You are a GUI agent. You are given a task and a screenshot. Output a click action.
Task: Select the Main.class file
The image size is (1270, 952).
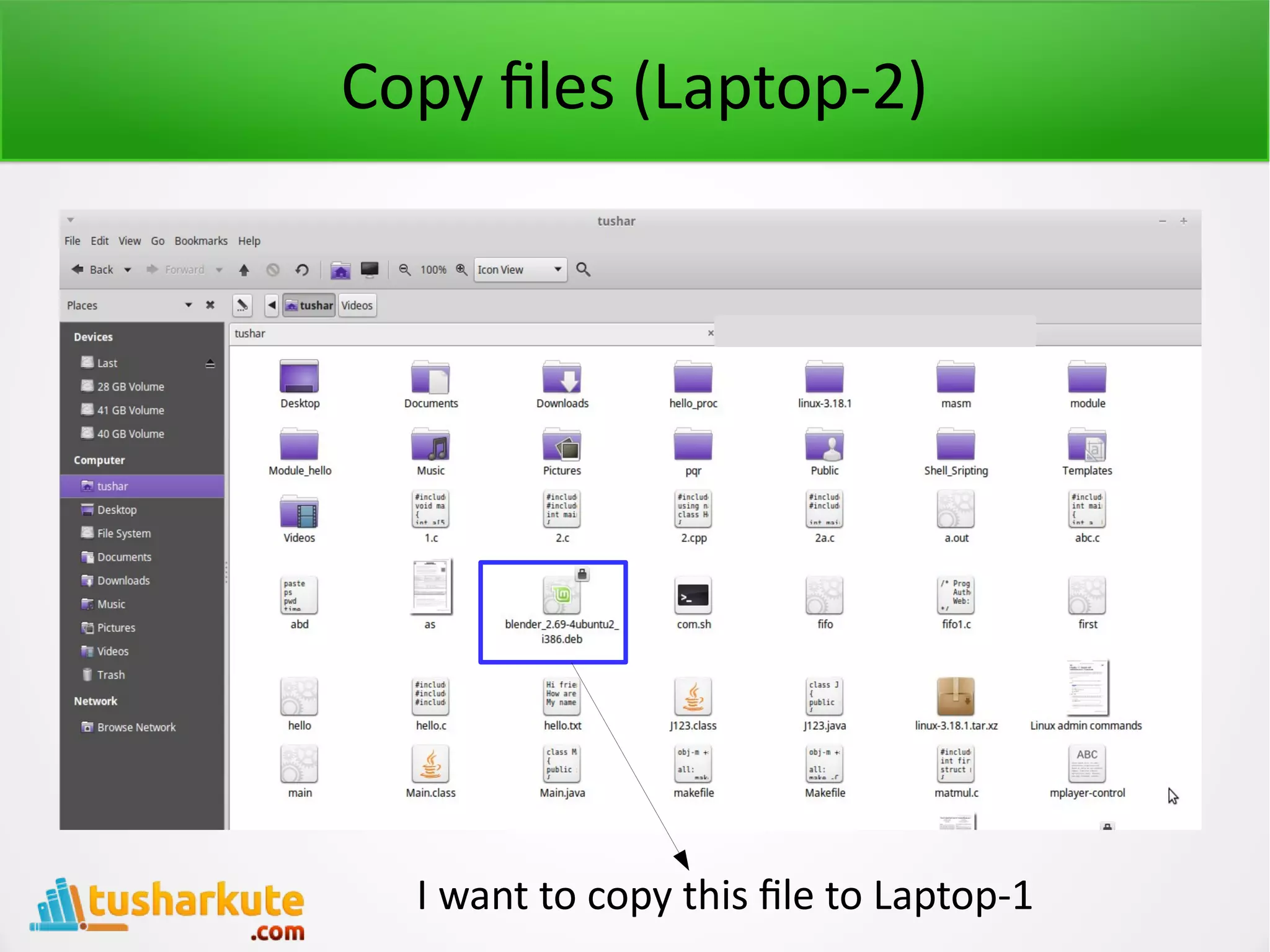point(431,772)
